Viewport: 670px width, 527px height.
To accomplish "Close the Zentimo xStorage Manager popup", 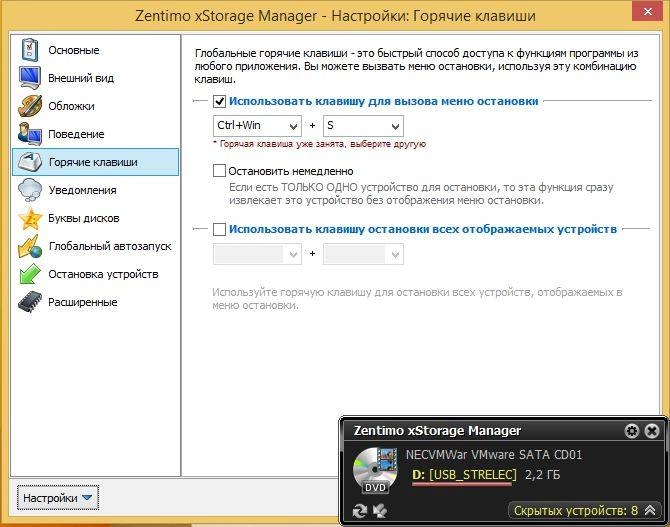I will [652, 431].
